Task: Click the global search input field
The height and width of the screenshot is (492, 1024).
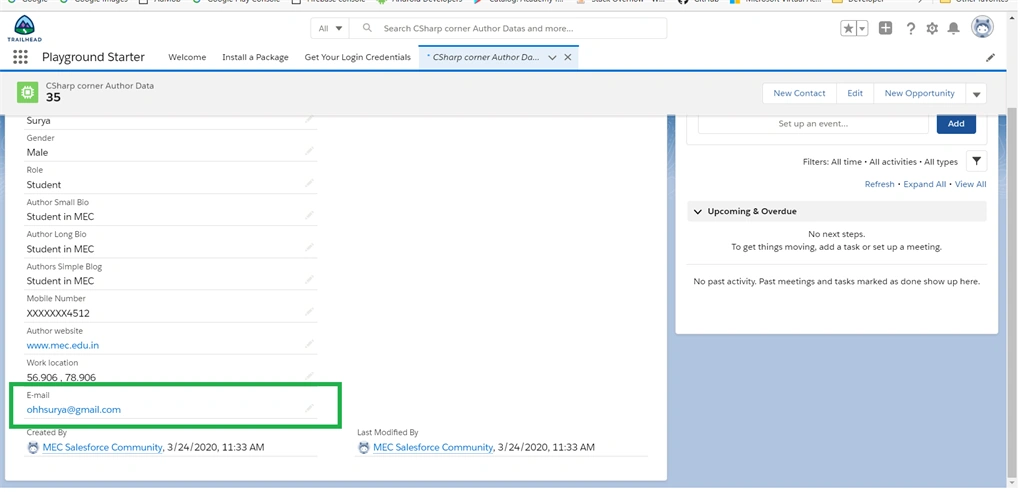Action: (x=508, y=29)
